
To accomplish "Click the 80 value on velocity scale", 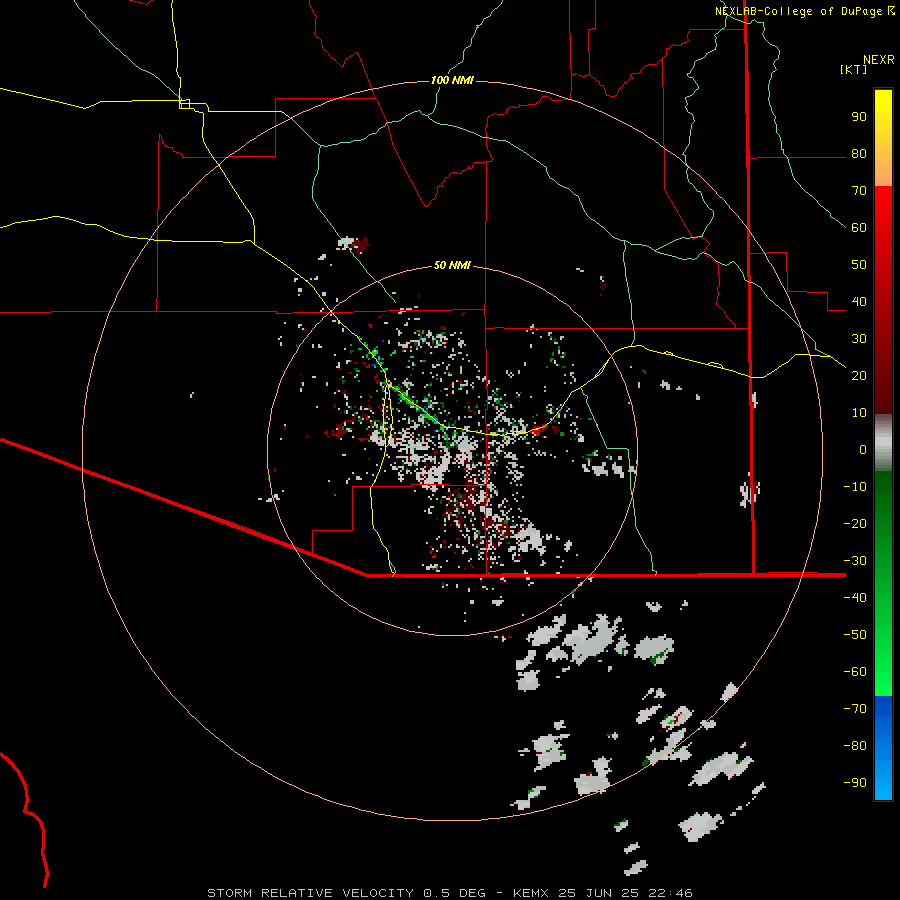I will (859, 154).
